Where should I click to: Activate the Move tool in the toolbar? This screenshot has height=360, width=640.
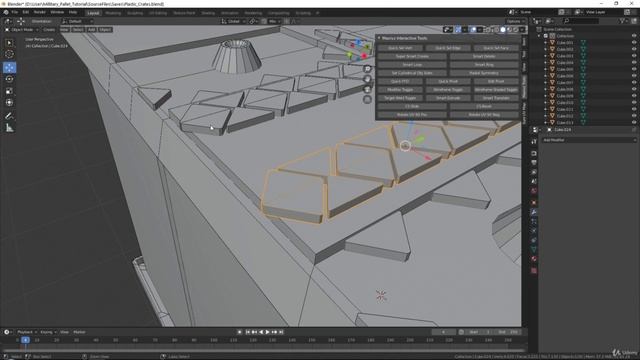tap(9, 67)
